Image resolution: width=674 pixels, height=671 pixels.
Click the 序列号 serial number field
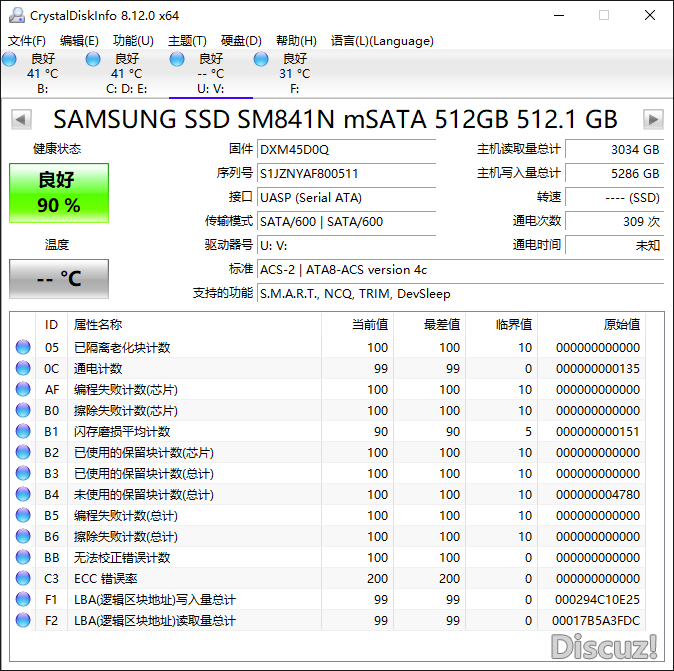(x=346, y=173)
